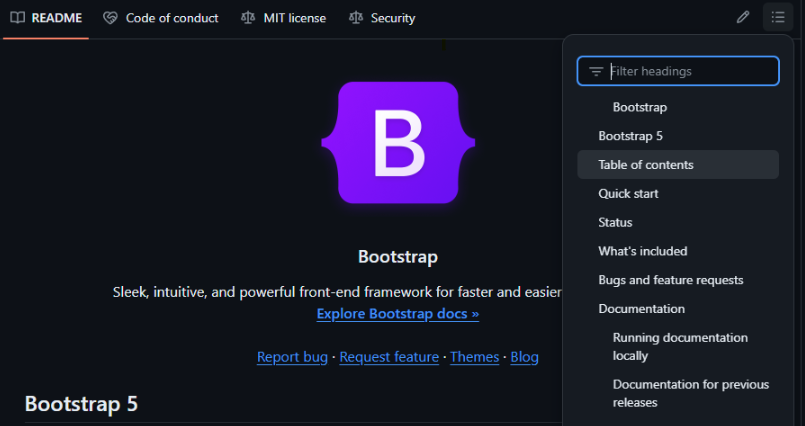Open the Report bug link
The height and width of the screenshot is (426, 805).
(x=292, y=357)
